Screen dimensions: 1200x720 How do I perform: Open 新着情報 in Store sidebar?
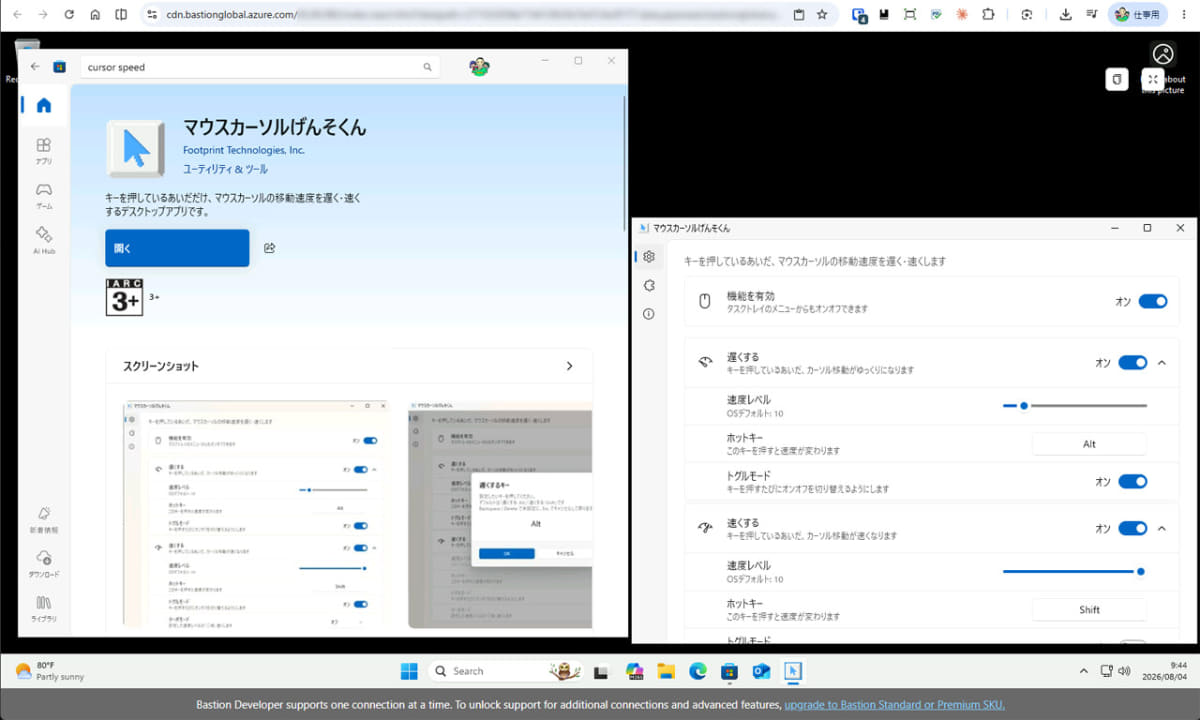tap(43, 519)
